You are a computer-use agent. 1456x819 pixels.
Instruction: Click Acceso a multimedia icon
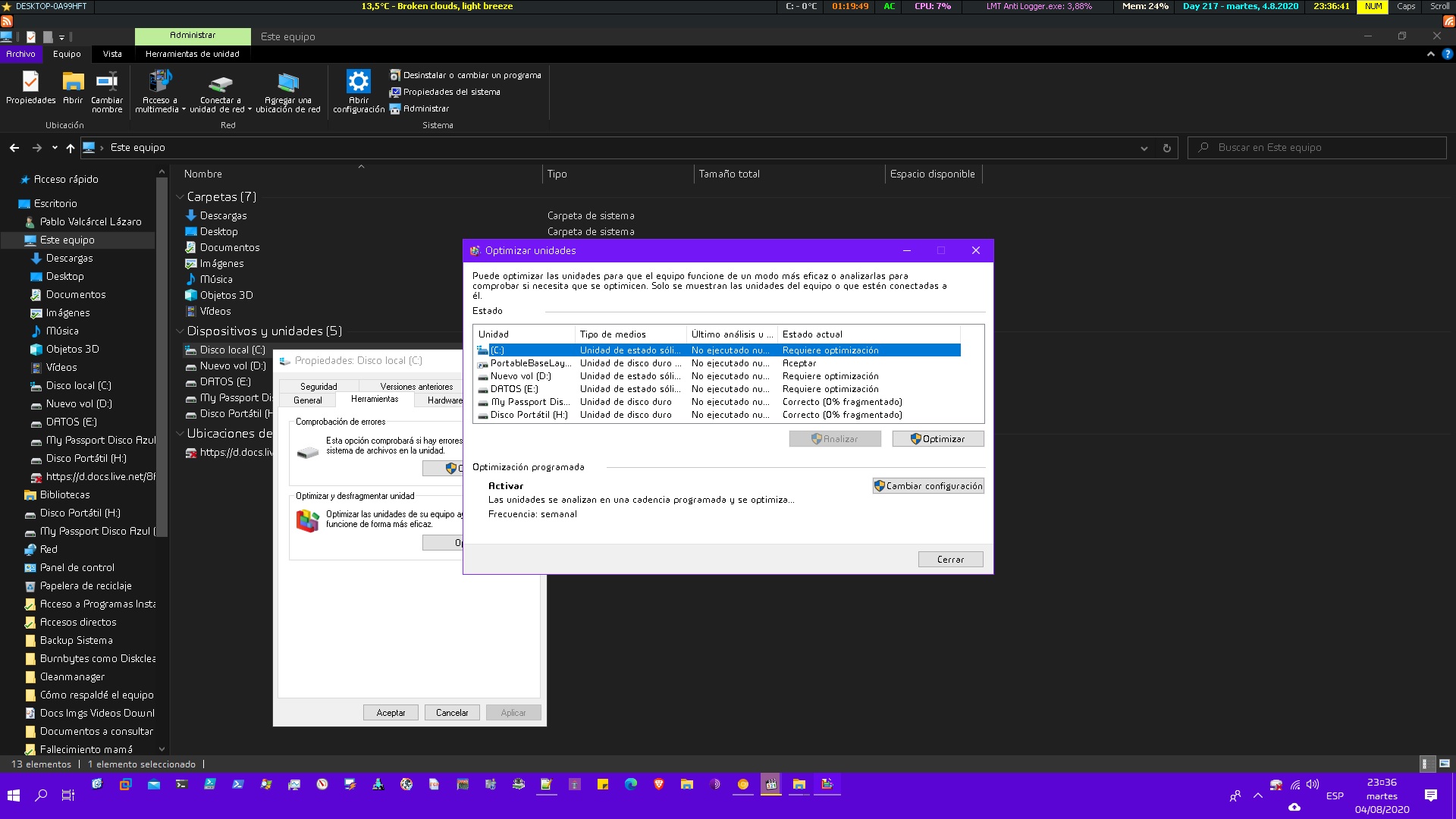(x=160, y=82)
